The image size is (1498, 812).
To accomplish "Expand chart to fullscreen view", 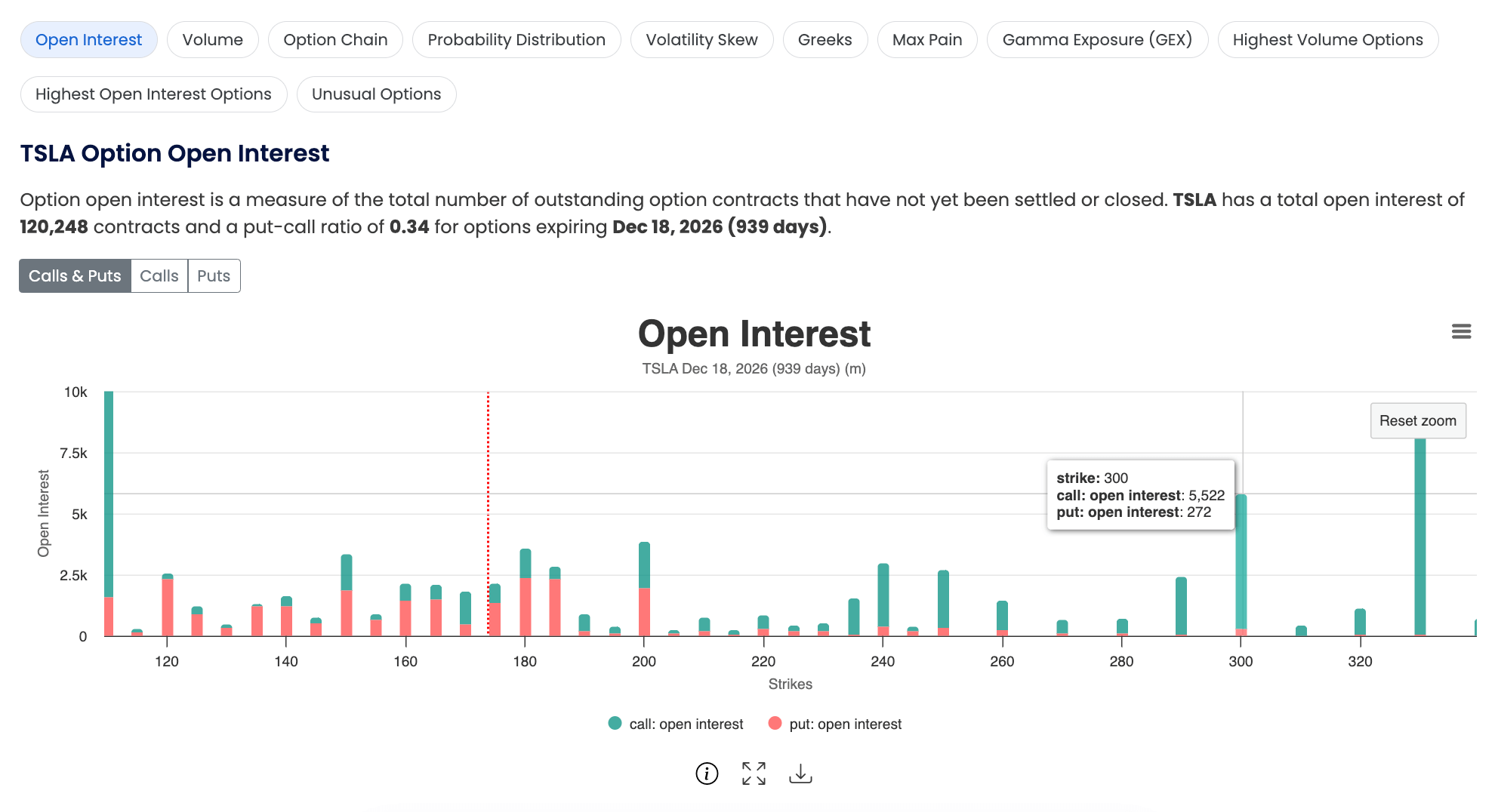I will pyautogui.click(x=754, y=774).
